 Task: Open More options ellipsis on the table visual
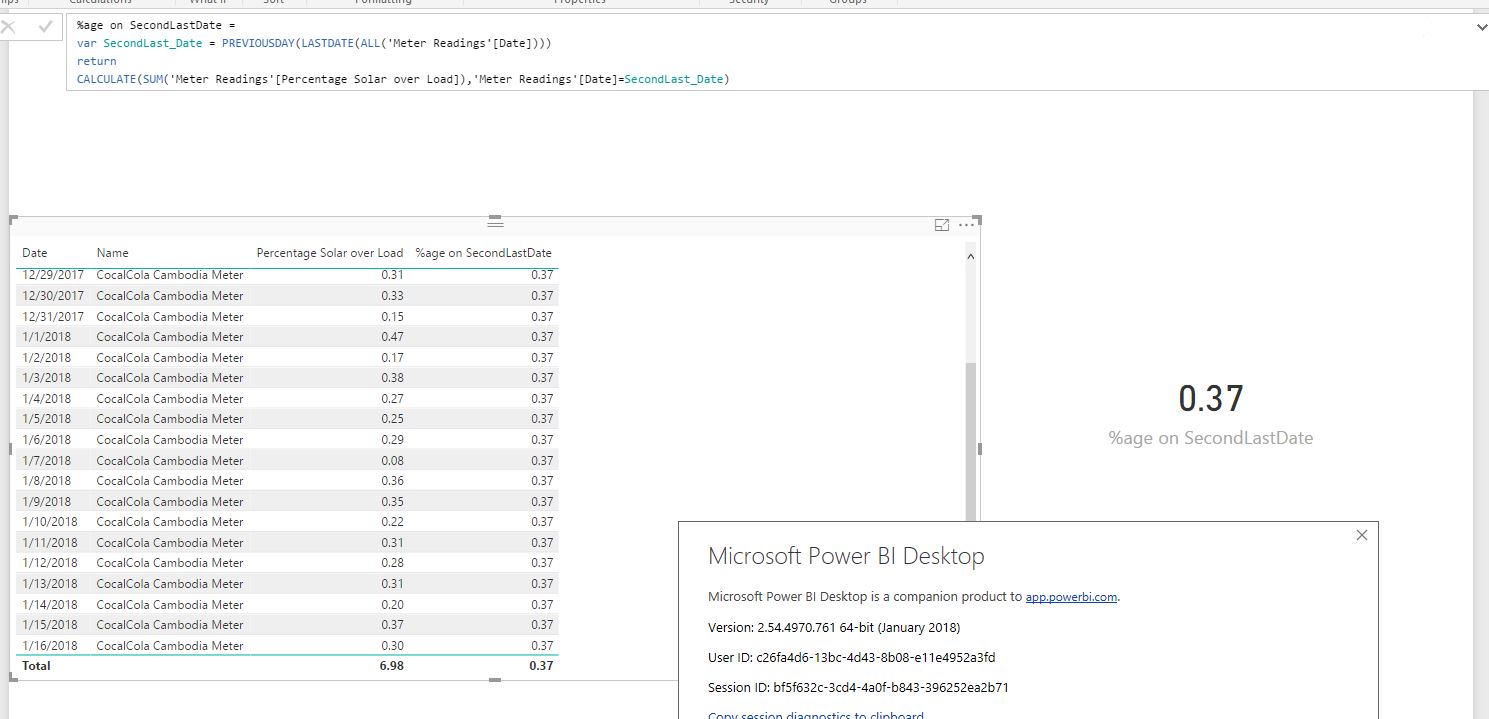click(966, 225)
